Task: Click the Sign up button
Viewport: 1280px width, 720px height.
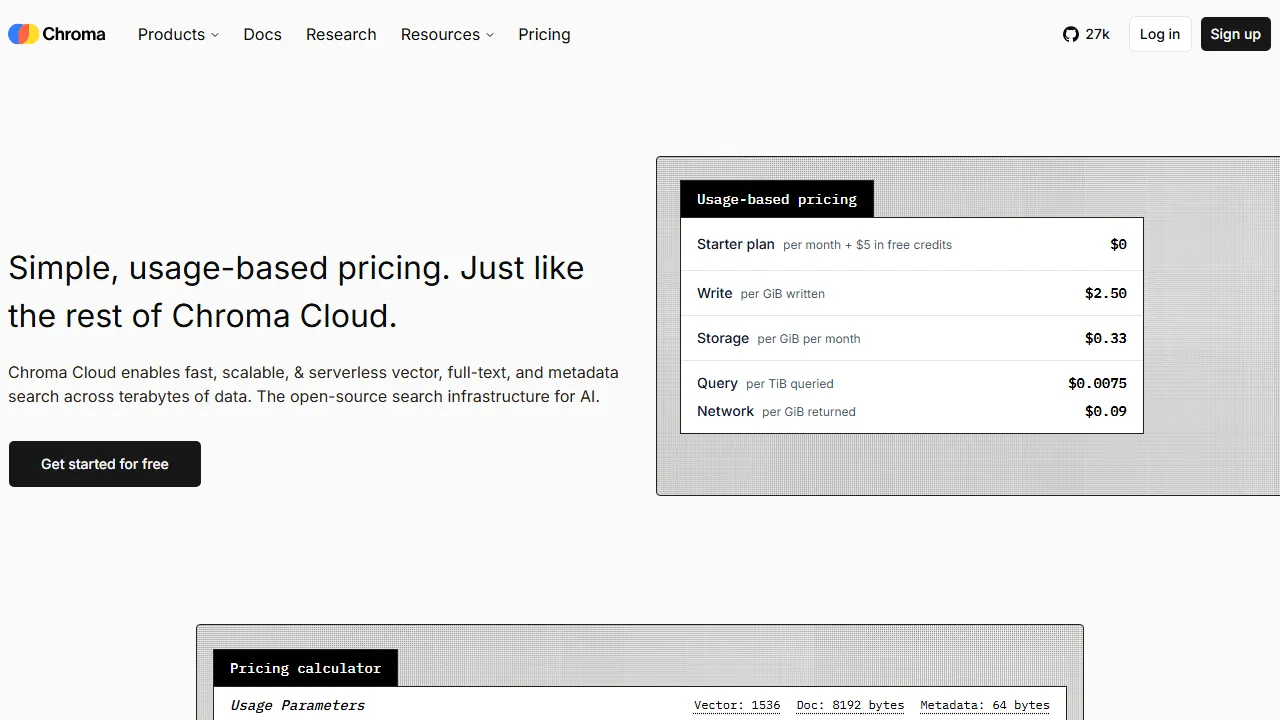Action: tap(1236, 34)
